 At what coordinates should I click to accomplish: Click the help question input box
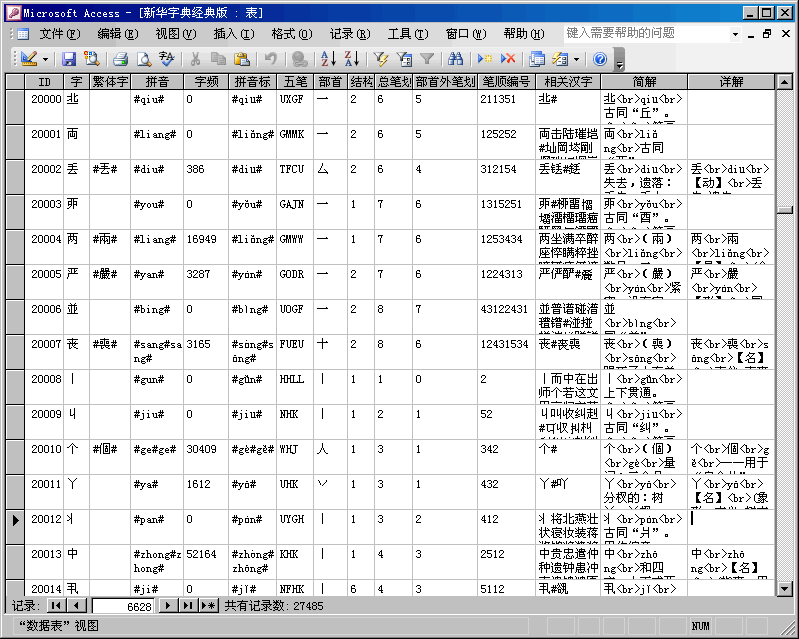646,34
